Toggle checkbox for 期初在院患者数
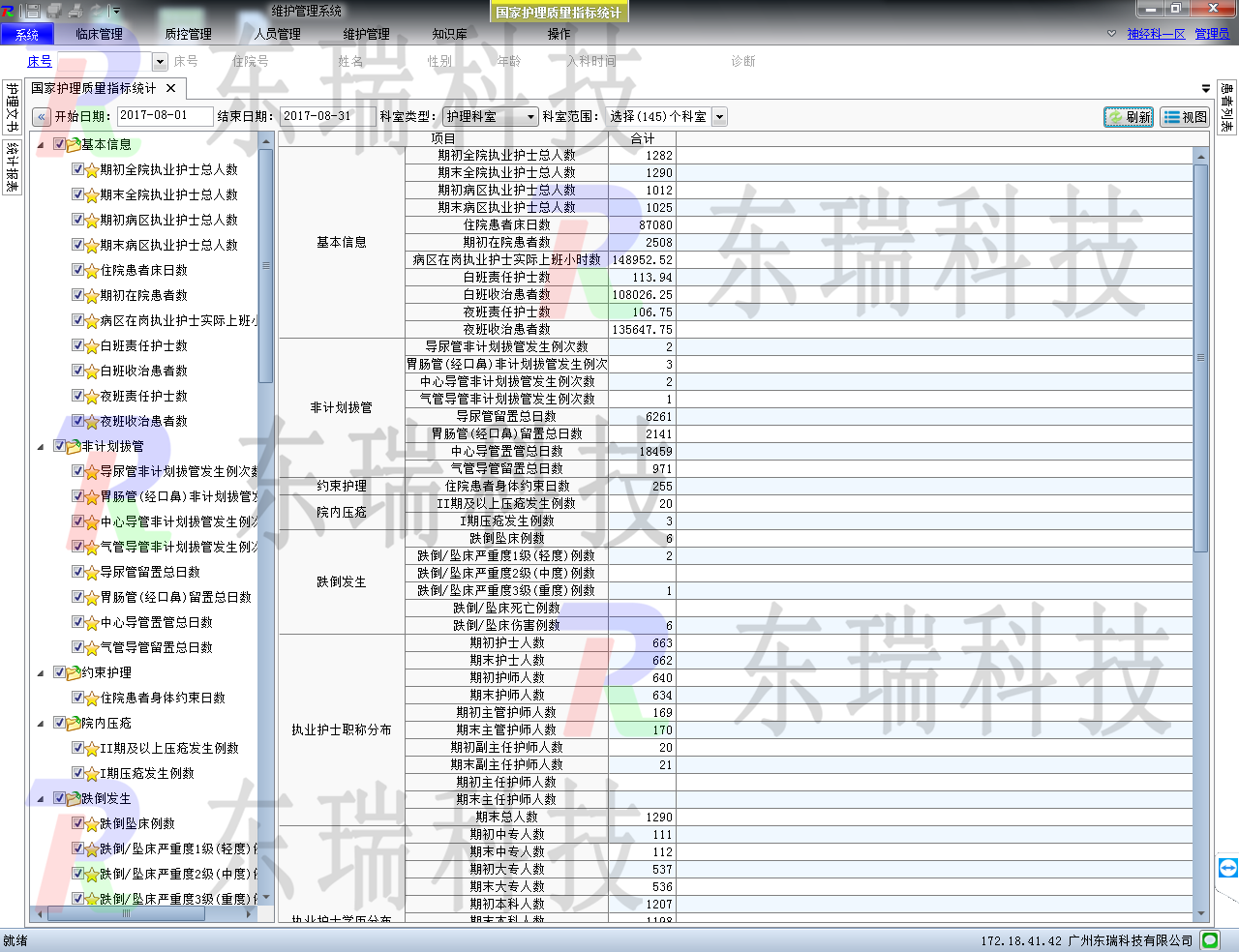Image resolution: width=1239 pixels, height=952 pixels. pos(78,295)
